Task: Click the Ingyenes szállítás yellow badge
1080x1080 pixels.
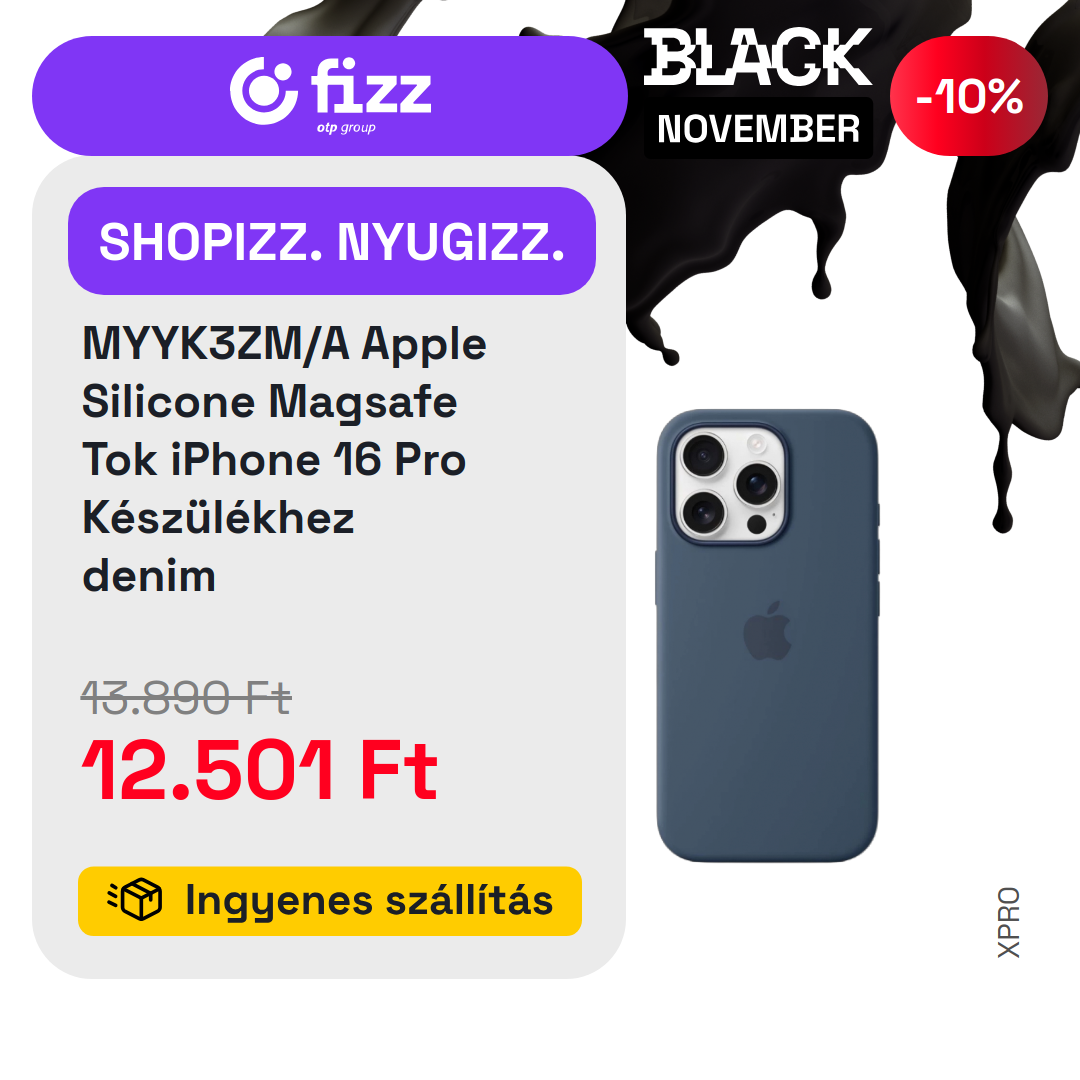Action: pos(330,901)
